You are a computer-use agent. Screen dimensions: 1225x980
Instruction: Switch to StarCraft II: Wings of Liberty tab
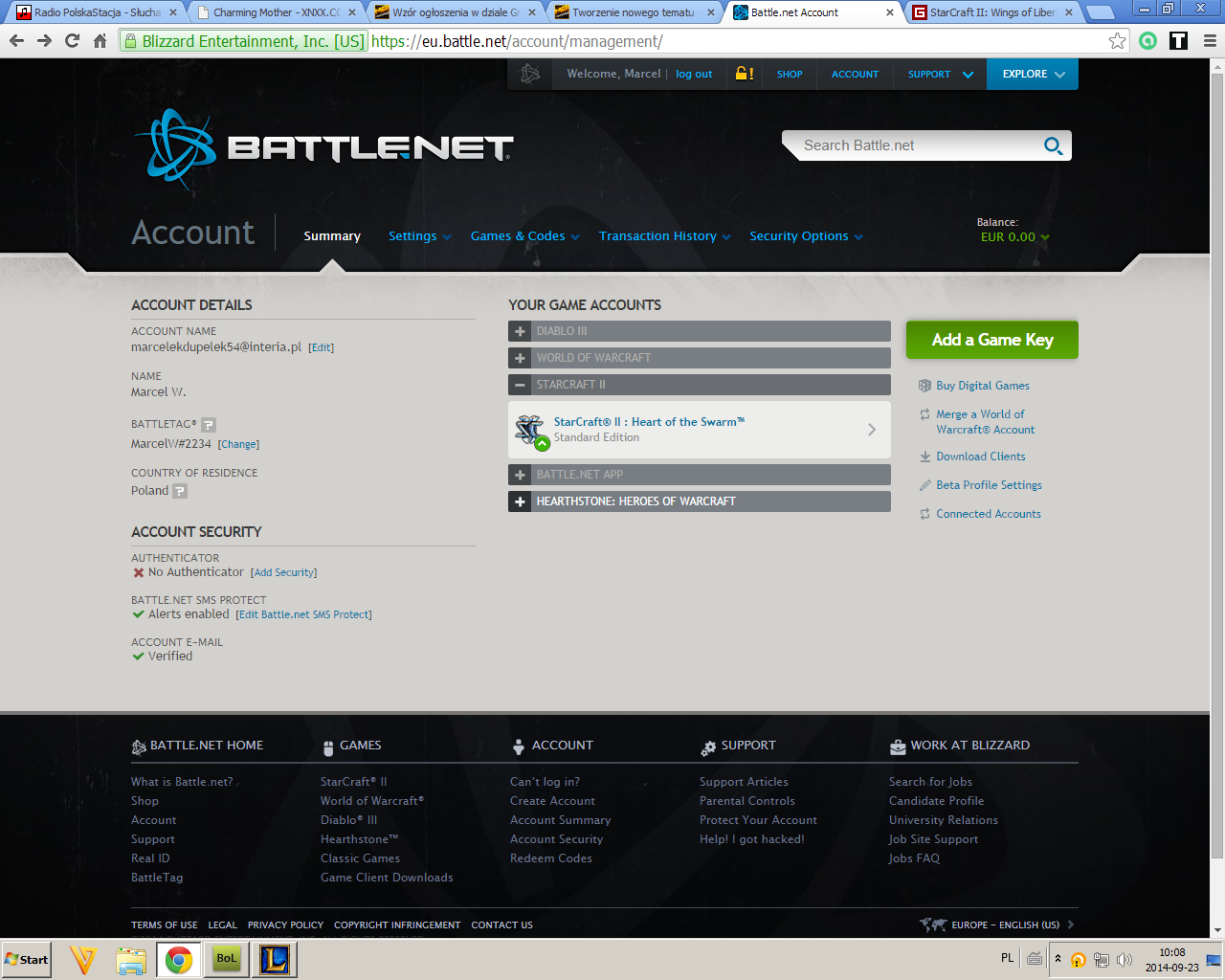(x=992, y=12)
